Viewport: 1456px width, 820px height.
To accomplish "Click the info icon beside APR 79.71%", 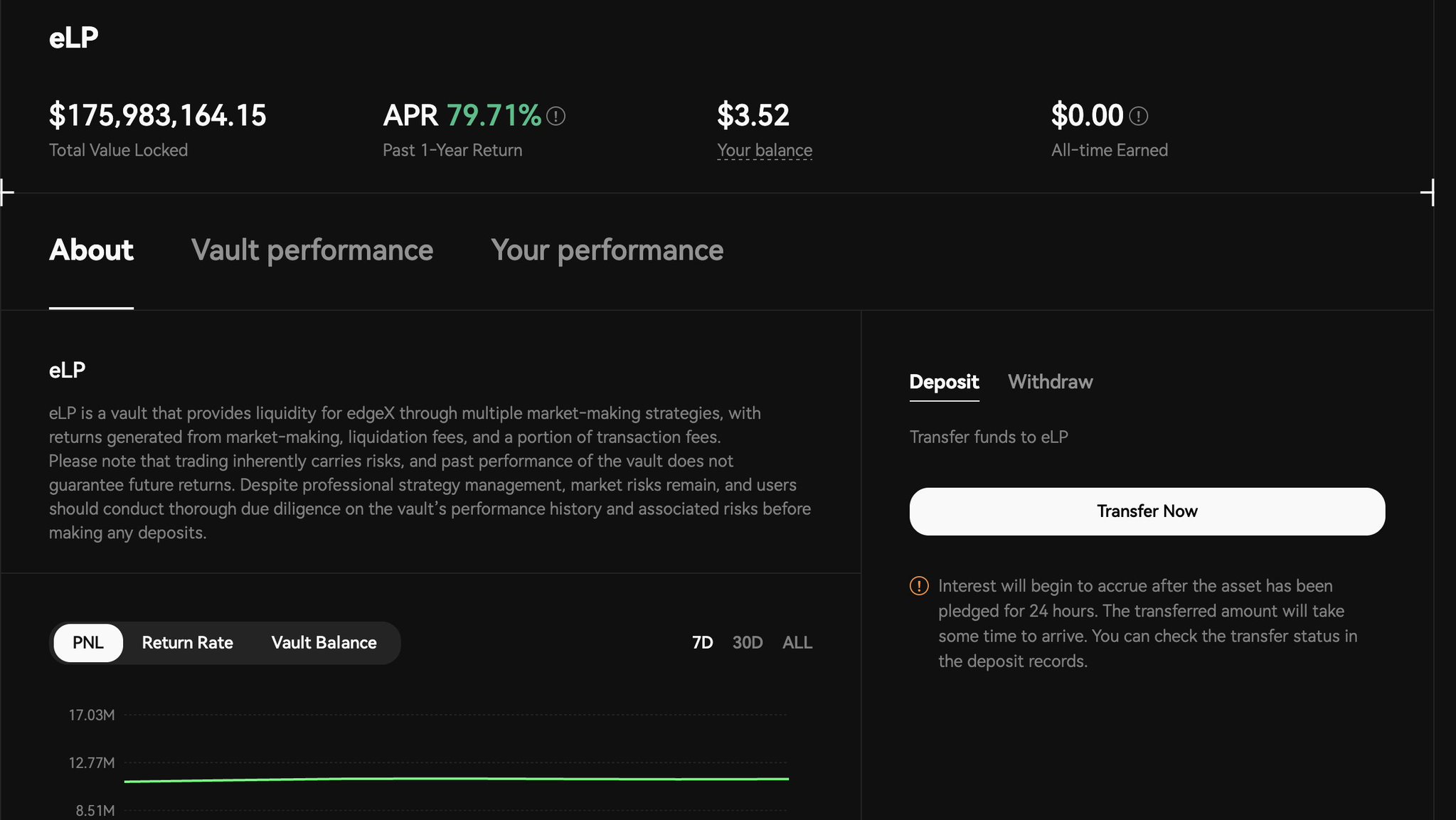I will [556, 116].
